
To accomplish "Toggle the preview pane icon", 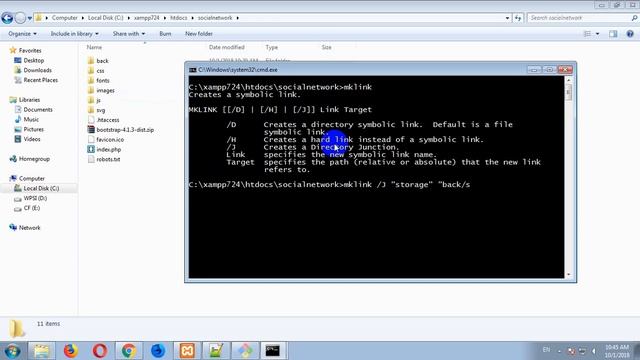I will tap(613, 34).
